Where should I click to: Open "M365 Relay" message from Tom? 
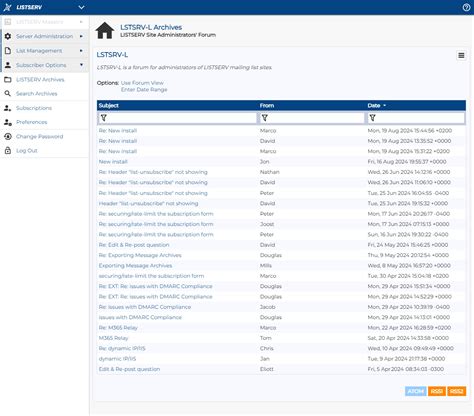(113, 338)
